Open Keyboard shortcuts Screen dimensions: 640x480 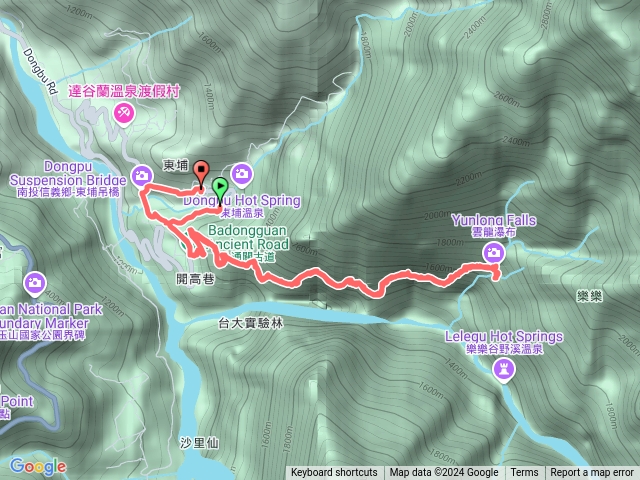pyautogui.click(x=334, y=473)
